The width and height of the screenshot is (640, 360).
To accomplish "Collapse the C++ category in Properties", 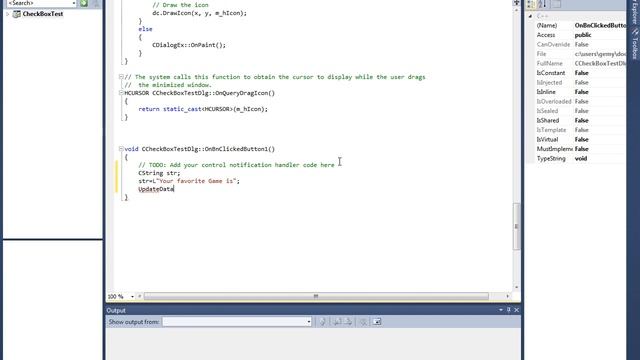I will pyautogui.click(x=530, y=16).
